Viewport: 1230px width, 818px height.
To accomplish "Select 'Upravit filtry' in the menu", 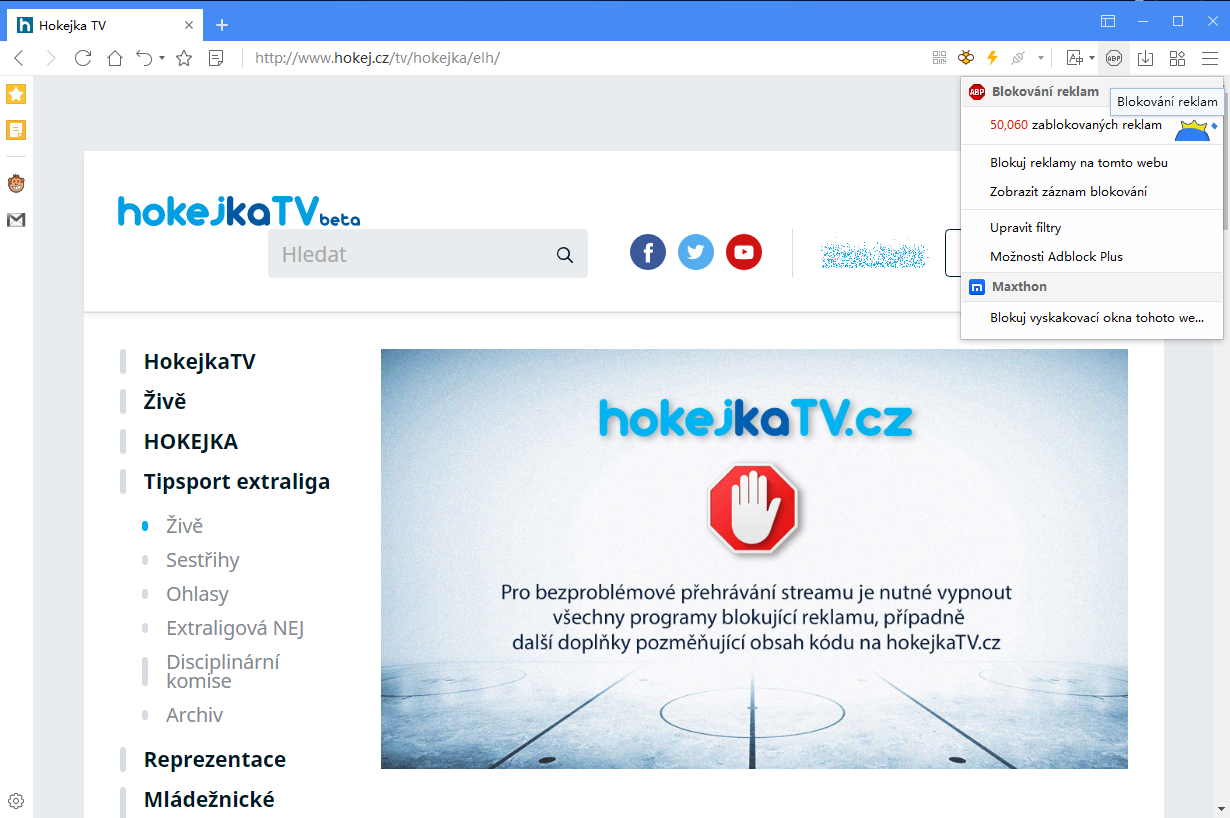I will click(1025, 227).
